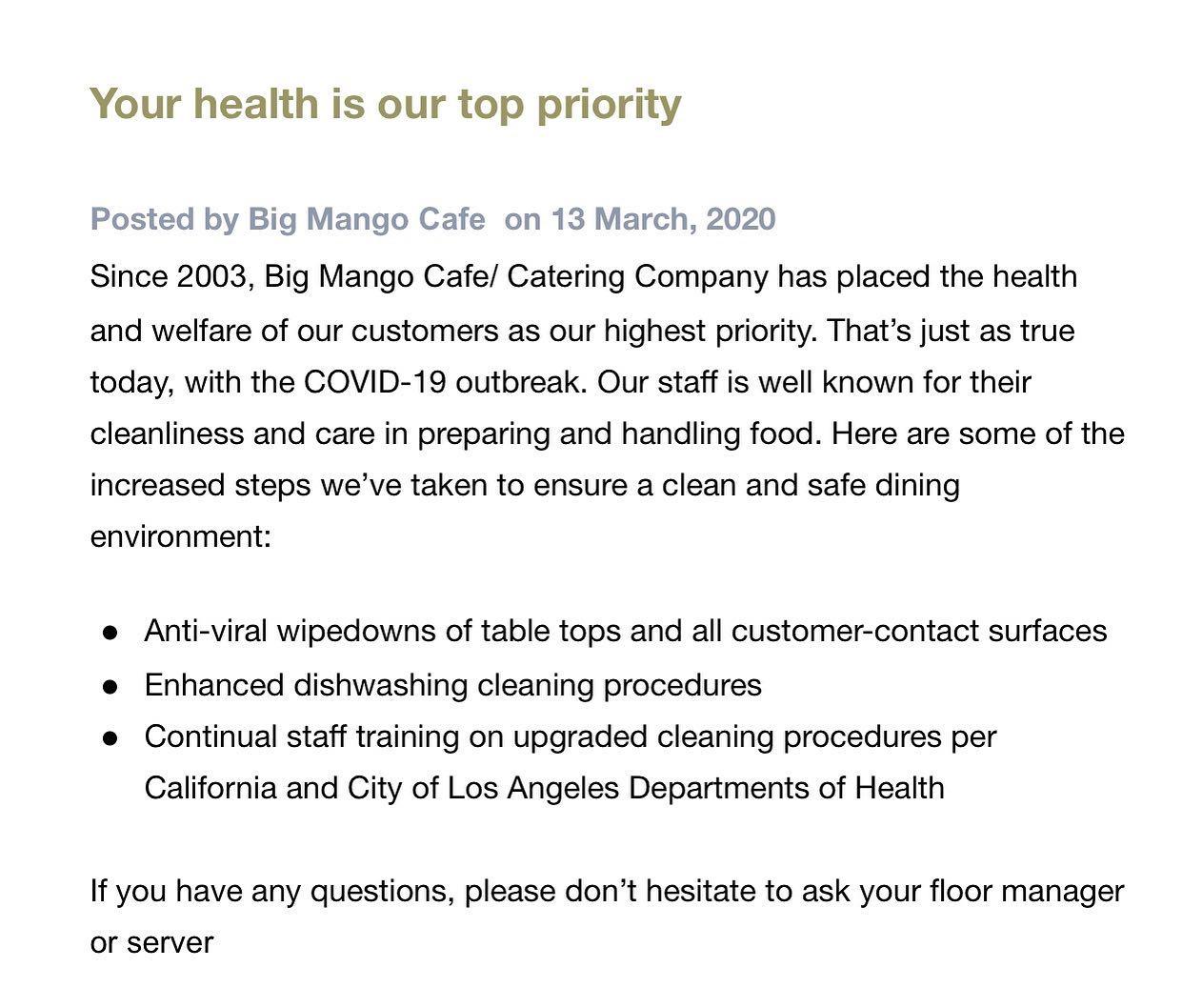Click the final "or server" line
This screenshot has height=1008, width=1182.
pos(151,942)
